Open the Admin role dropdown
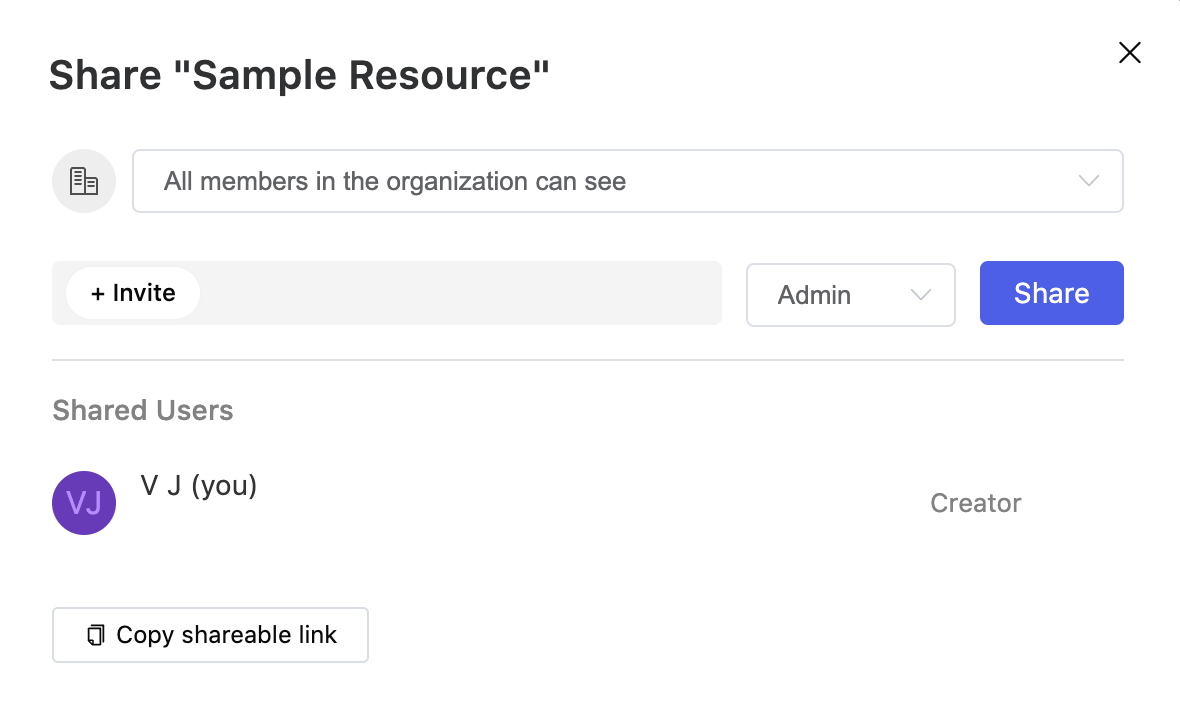The image size is (1180, 714). [x=850, y=294]
